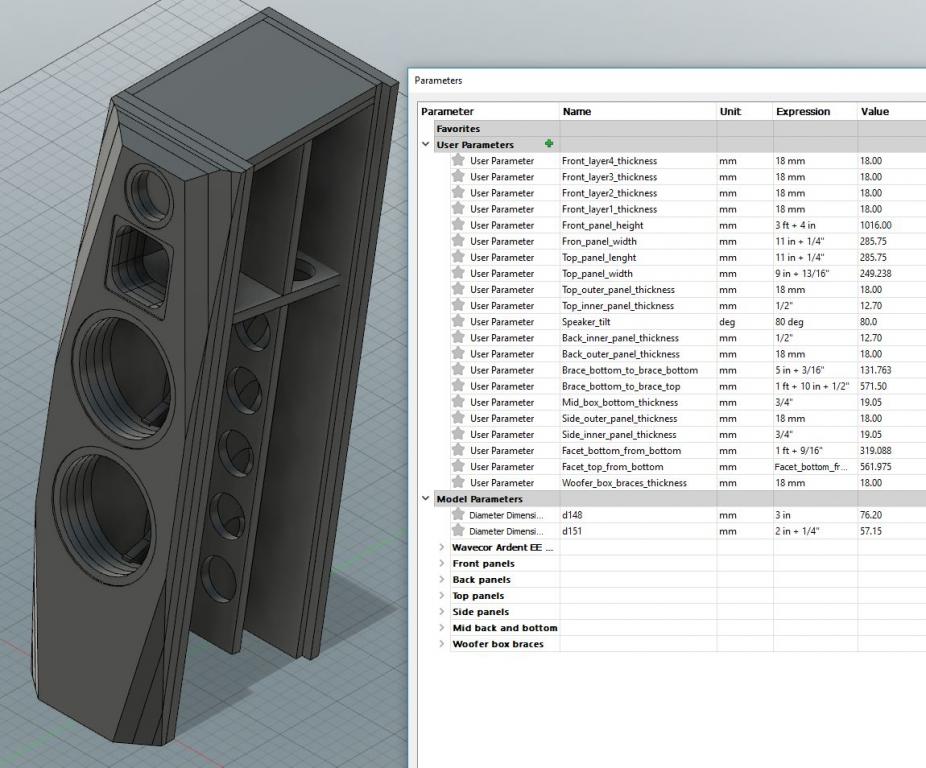Favorite the Fron_panel_width parameter star
Viewport: 926px width, 768px height.
point(458,240)
